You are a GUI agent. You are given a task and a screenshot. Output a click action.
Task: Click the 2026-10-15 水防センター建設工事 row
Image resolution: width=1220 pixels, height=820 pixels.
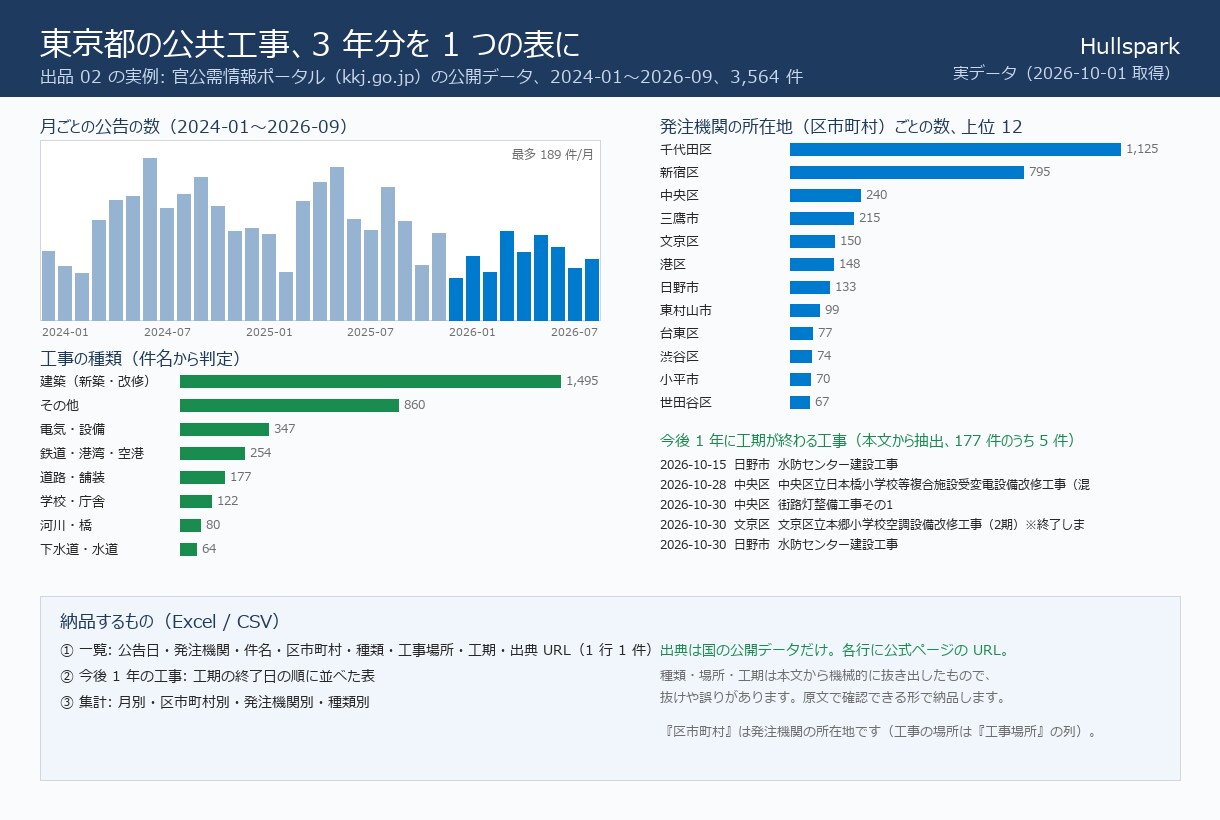[x=779, y=464]
